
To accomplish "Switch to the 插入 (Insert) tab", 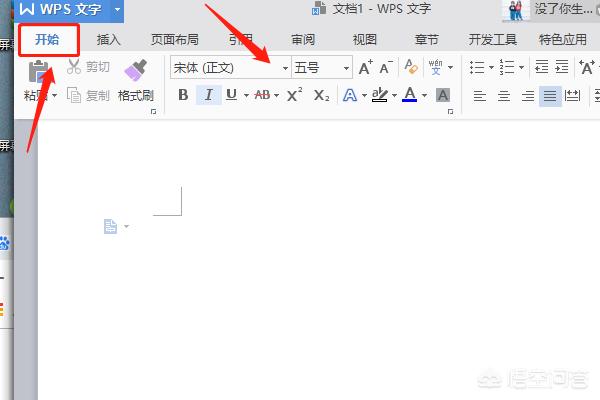I will [109, 39].
